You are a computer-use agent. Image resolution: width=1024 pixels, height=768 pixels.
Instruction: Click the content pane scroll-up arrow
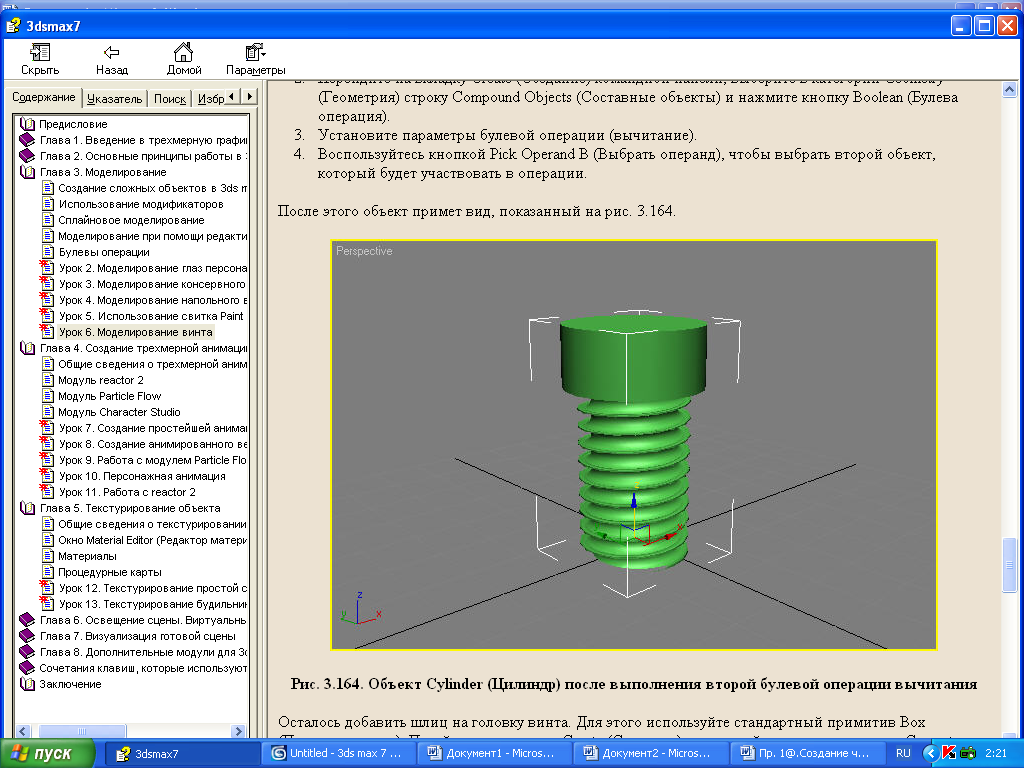pyautogui.click(x=1009, y=89)
